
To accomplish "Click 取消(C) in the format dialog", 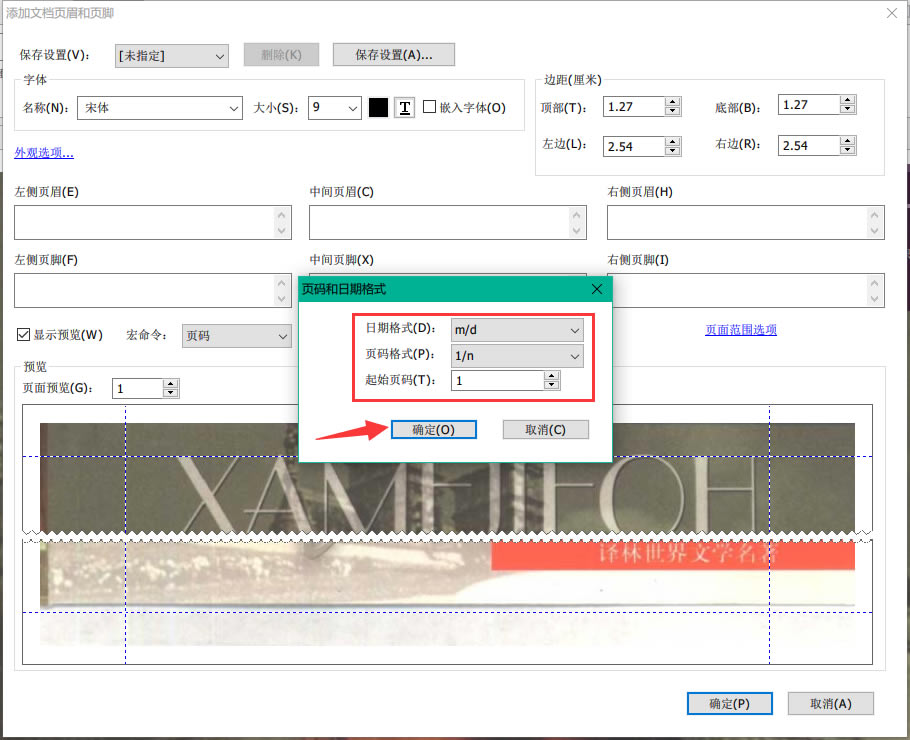I will point(545,429).
